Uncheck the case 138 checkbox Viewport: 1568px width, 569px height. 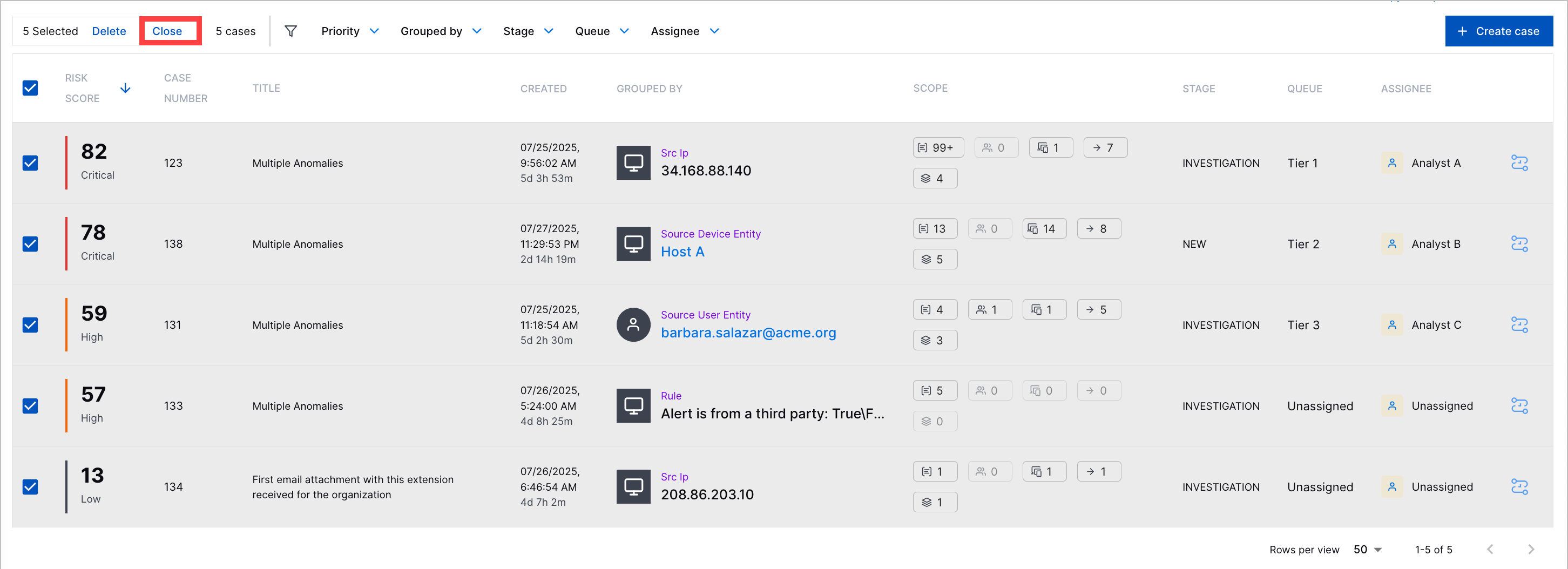(x=30, y=244)
